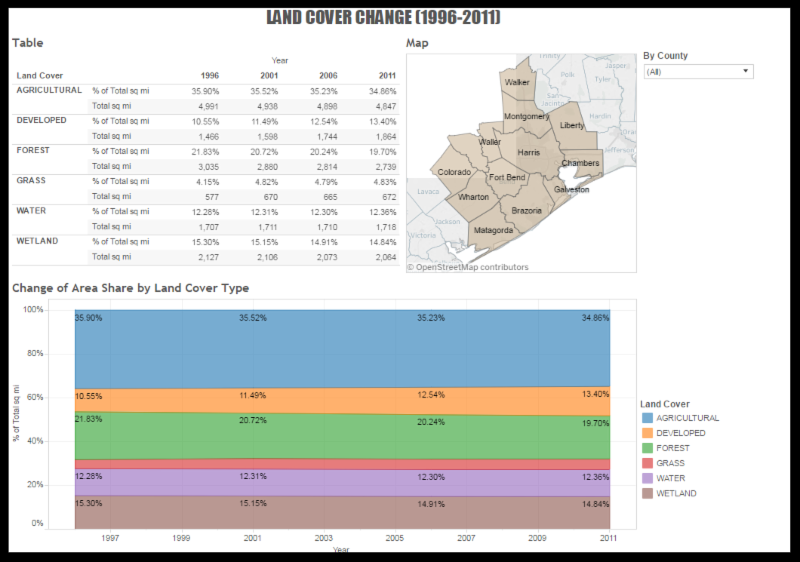Select the AGRICULTURAL blue legend swatch
This screenshot has height=562, width=800.
(647, 418)
